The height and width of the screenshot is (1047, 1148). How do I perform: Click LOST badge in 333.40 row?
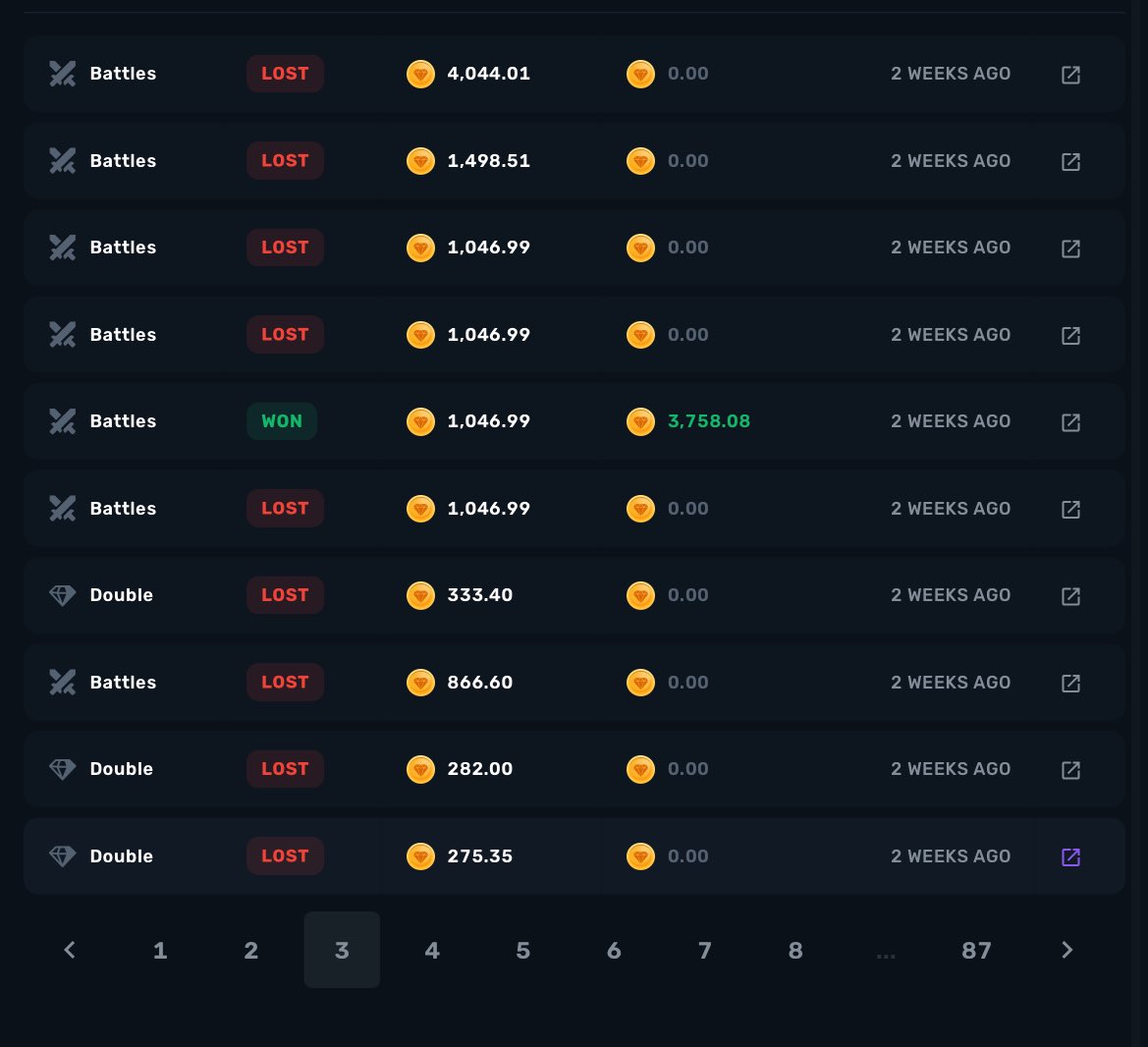(x=285, y=594)
